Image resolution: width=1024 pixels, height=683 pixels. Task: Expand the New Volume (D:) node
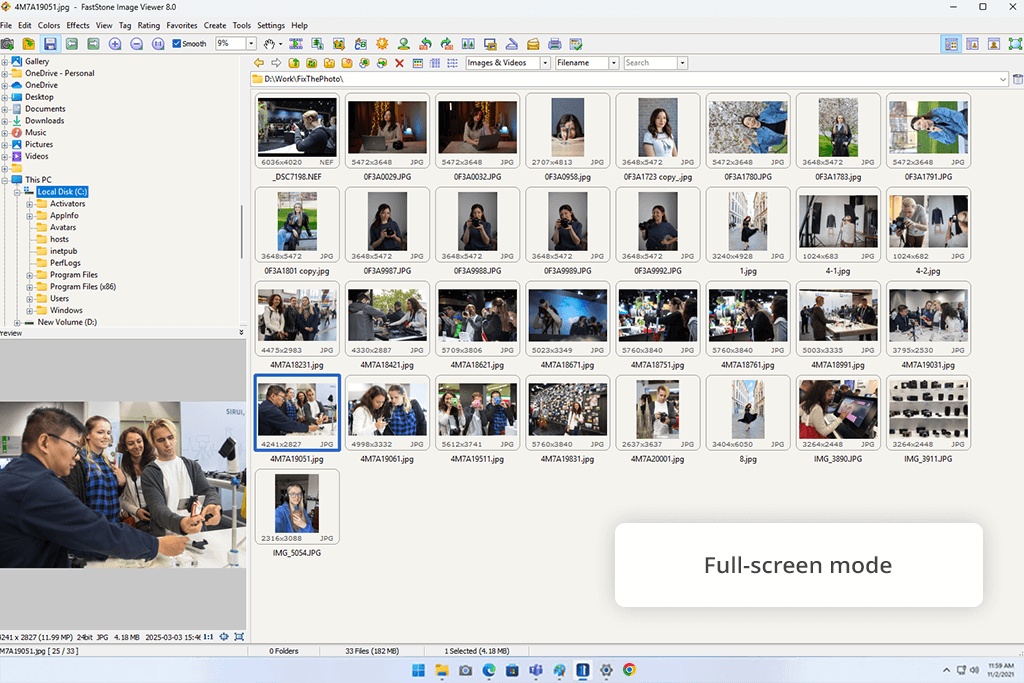tap(17, 323)
